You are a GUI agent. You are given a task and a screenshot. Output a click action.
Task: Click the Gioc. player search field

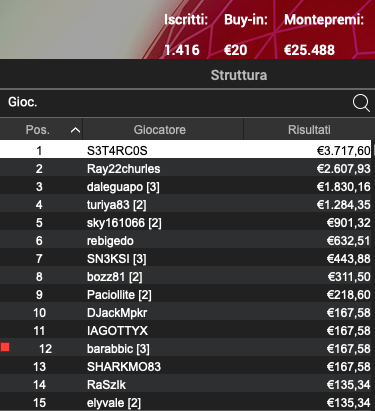coord(187,102)
